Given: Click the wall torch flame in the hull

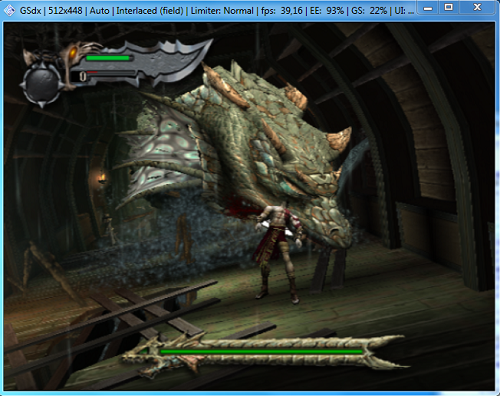Looking at the screenshot, I should coord(103,177).
